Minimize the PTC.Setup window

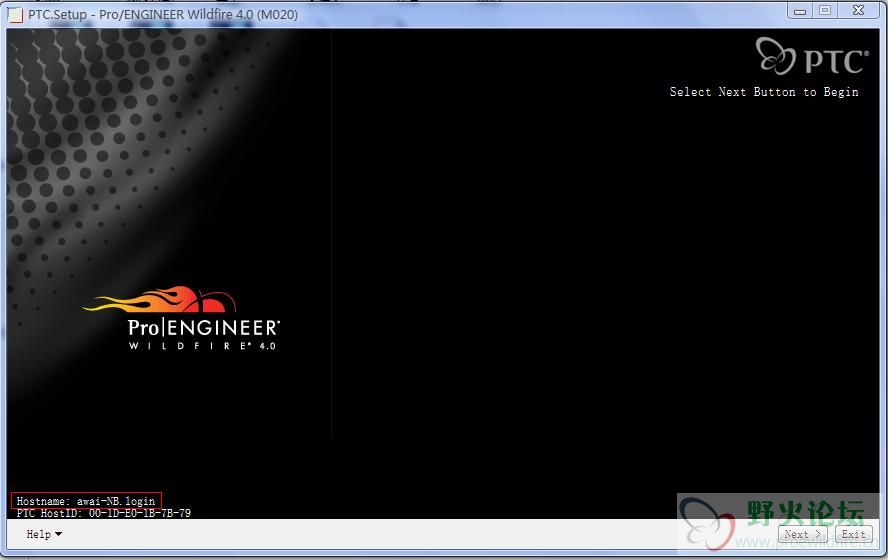point(800,11)
